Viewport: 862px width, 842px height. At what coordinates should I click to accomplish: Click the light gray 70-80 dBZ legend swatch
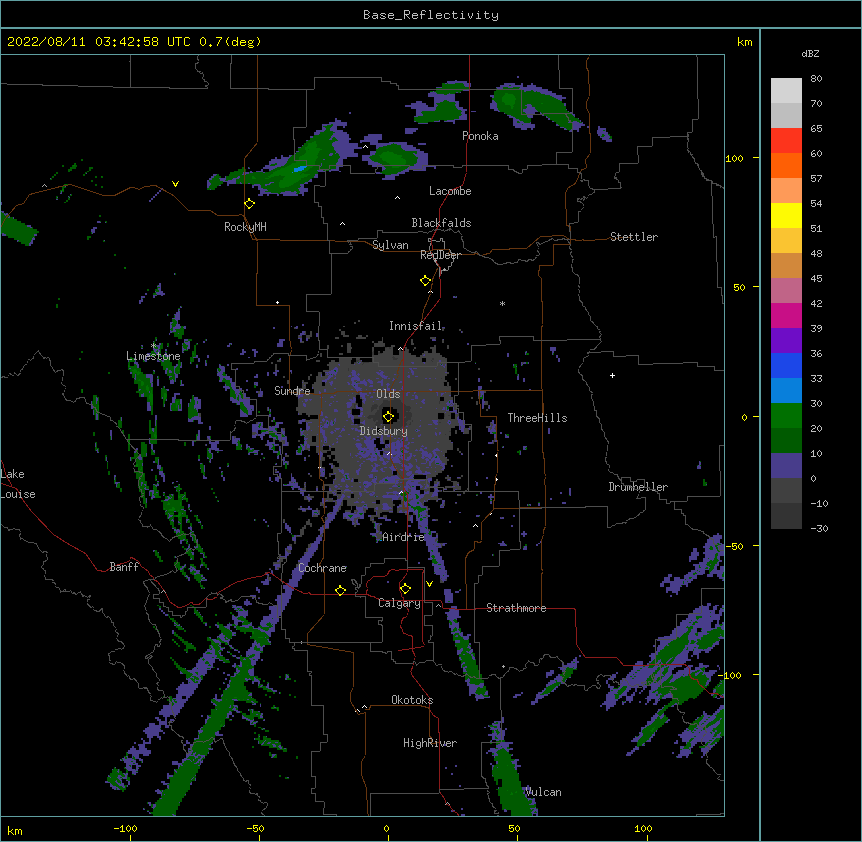[x=786, y=91]
